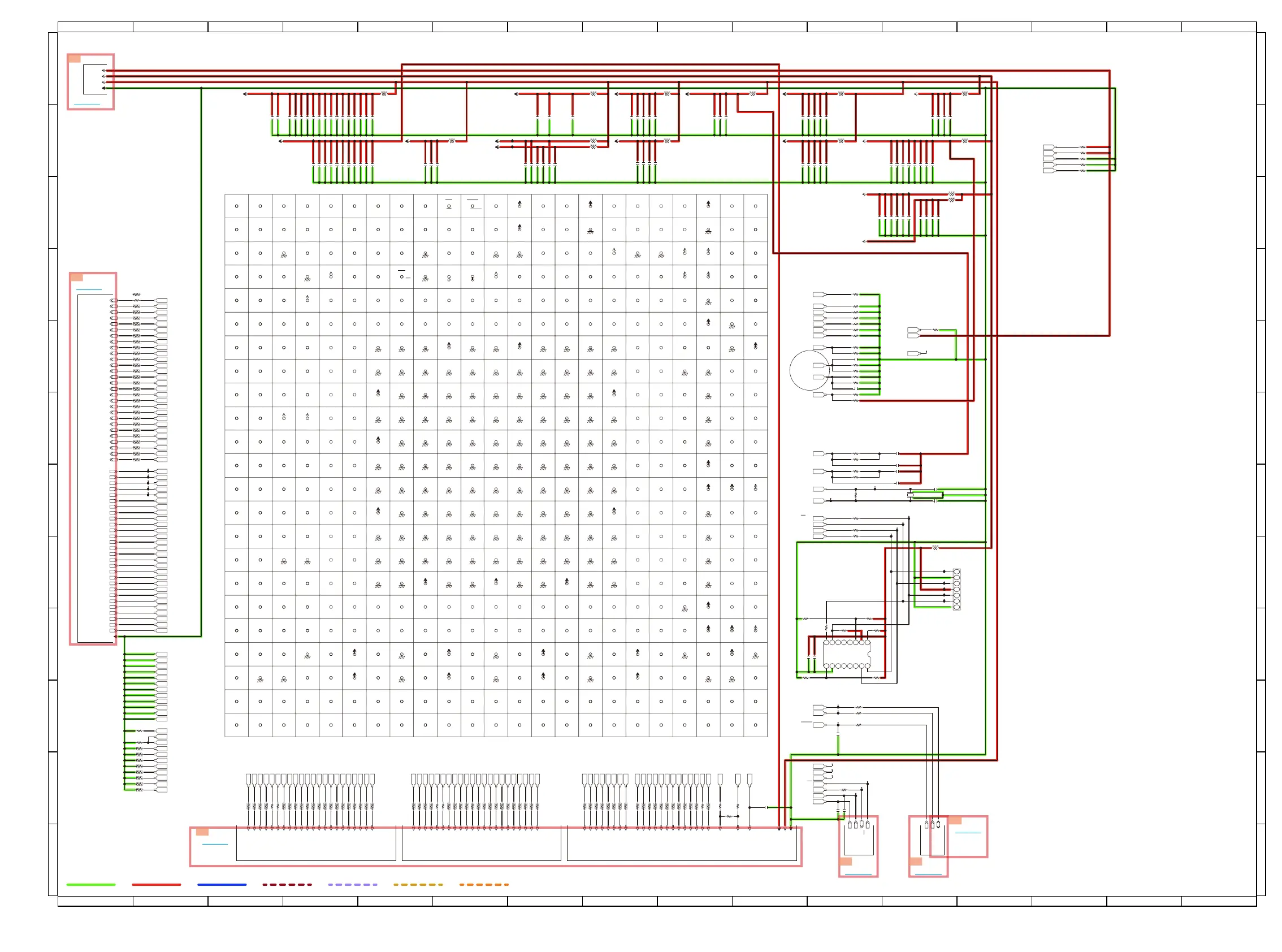Open blue link in overlapping bottom-right pink box
Screen dimensions: 1282x952
pos(968,833)
